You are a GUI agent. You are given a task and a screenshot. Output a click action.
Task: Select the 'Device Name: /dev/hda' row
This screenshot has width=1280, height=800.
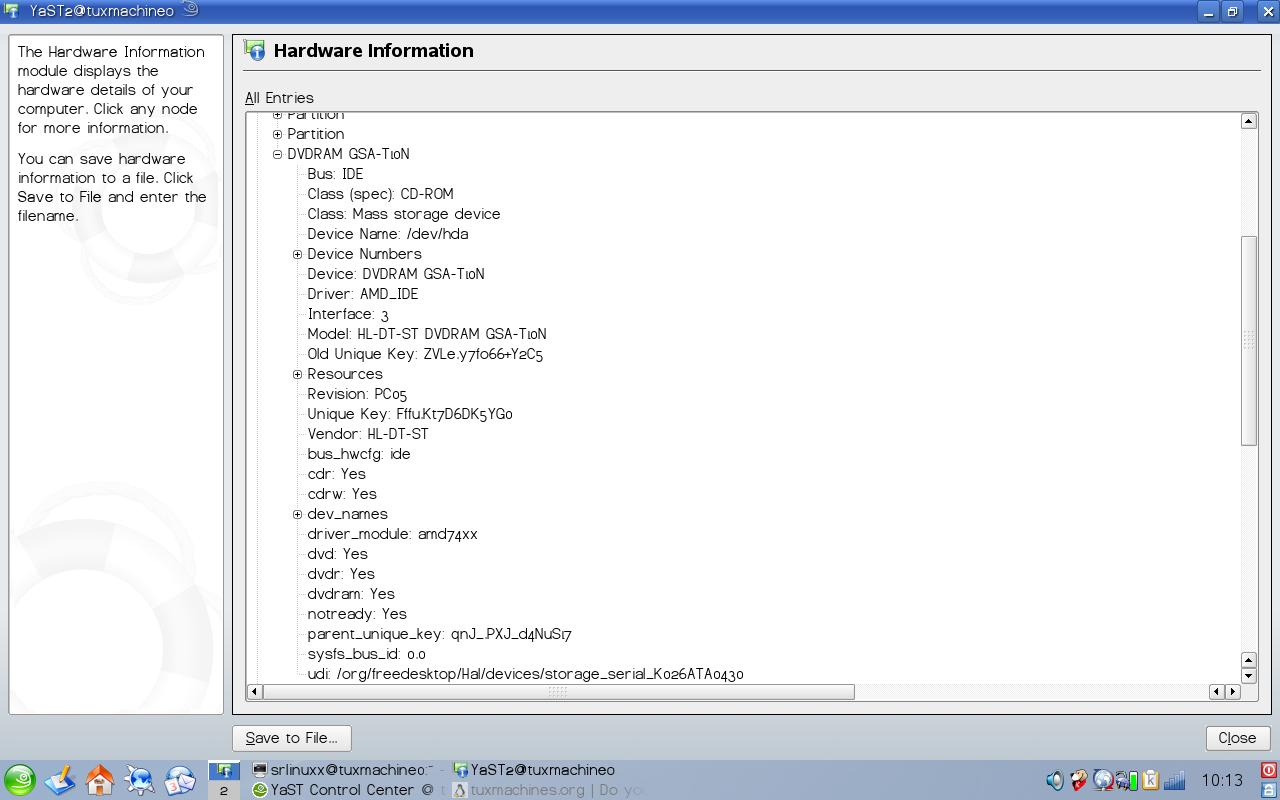pyautogui.click(x=387, y=234)
